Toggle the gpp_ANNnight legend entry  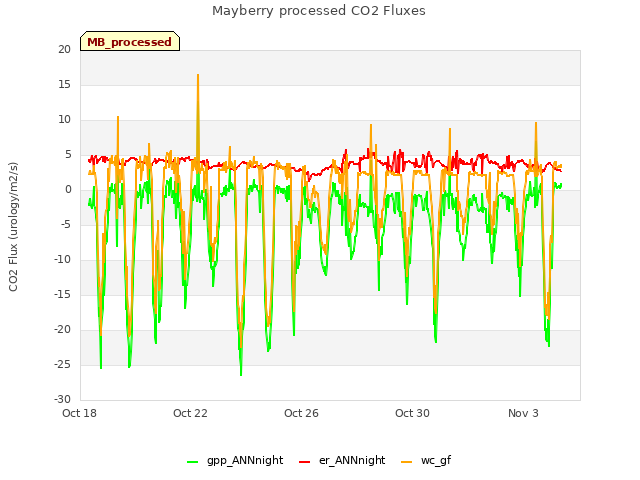(235, 460)
